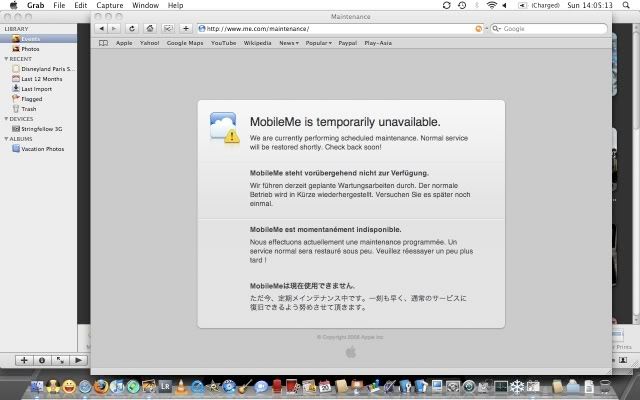
Task: Click the RSS button in address bar
Action: pos(479,28)
